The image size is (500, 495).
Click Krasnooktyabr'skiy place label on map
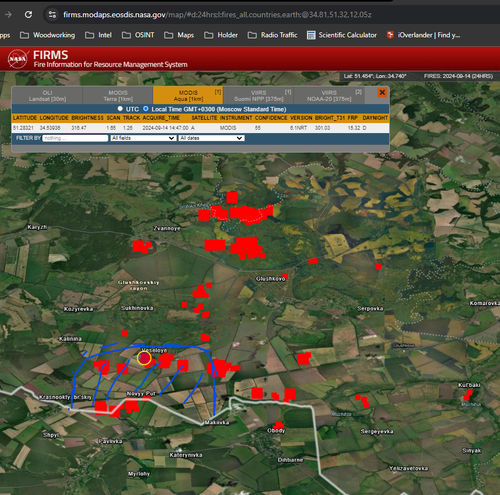[65, 397]
